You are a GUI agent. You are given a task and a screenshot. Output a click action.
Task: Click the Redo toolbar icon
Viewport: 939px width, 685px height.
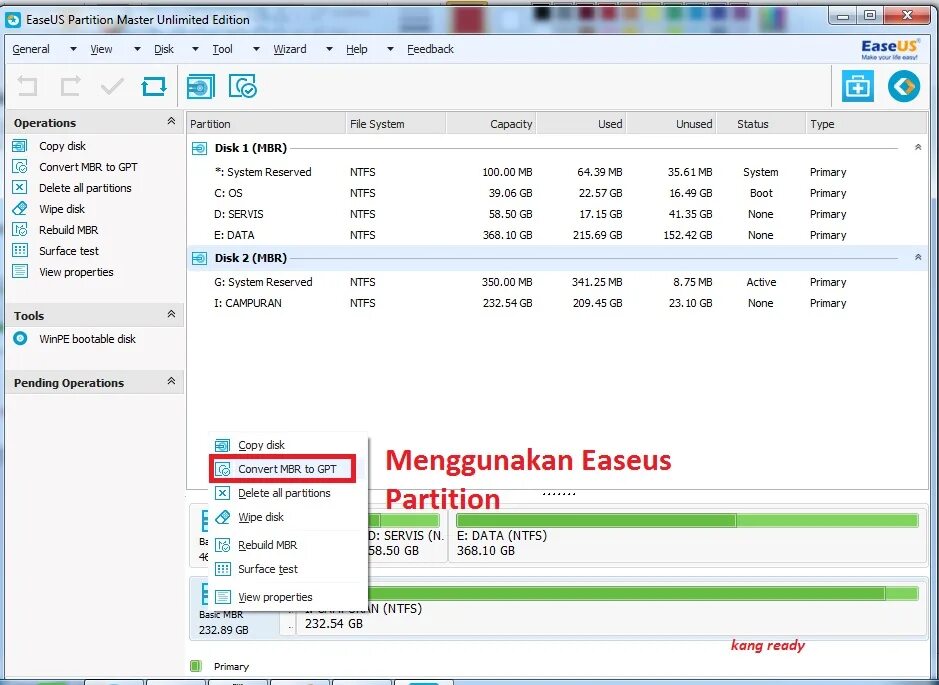point(70,87)
